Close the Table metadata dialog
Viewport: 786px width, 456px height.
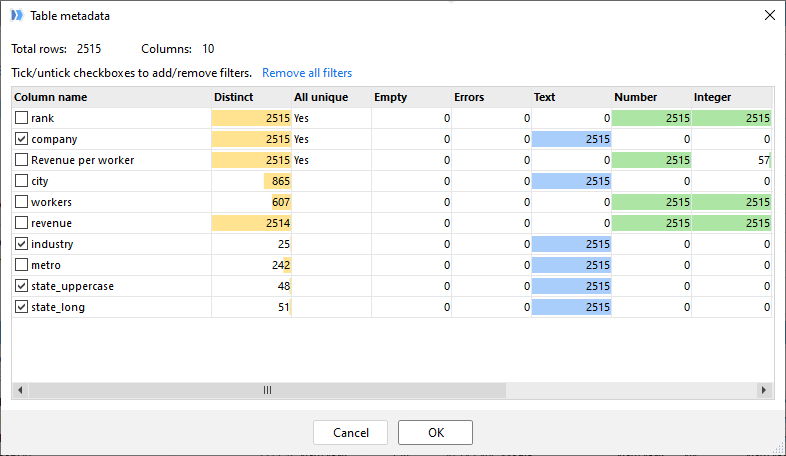point(769,16)
